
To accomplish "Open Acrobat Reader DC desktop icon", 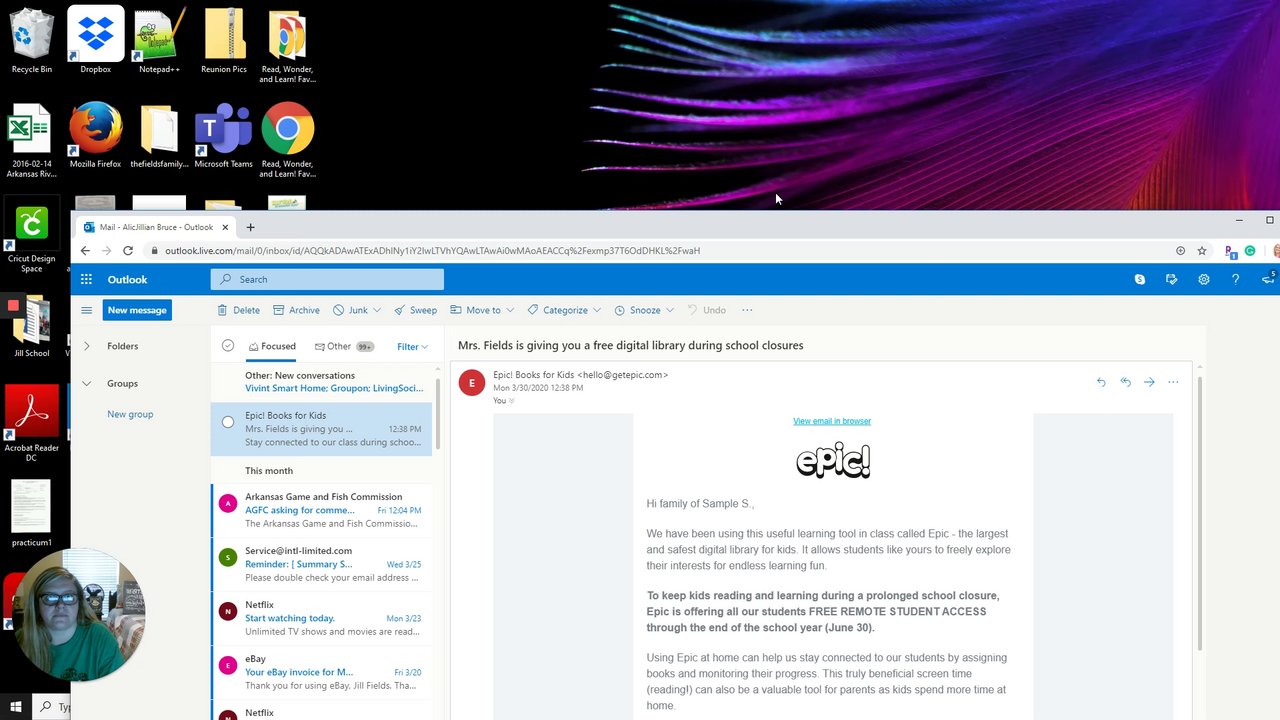I will [x=32, y=422].
